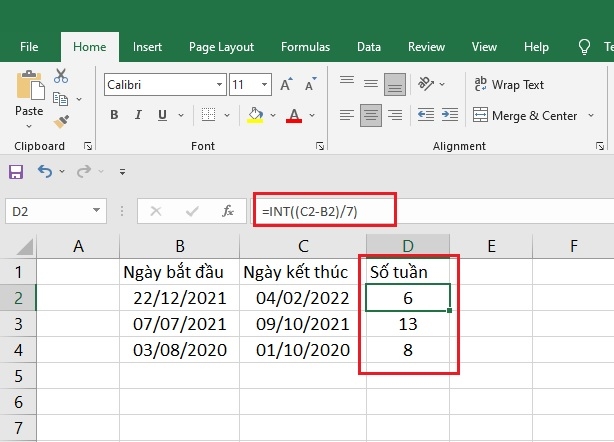Expand Font Color dropdown arrow
The height and width of the screenshot is (442, 614).
pos(312,115)
